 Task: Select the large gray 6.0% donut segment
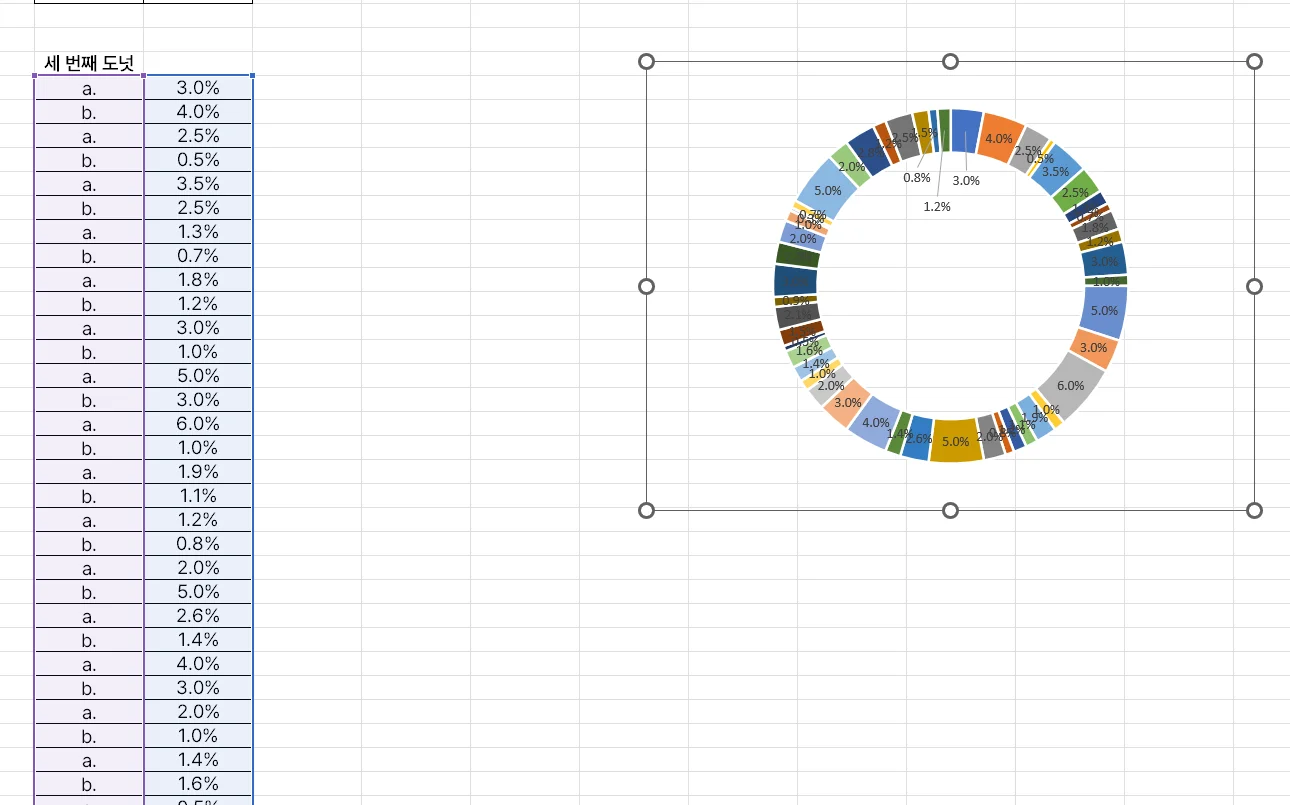click(x=1075, y=388)
